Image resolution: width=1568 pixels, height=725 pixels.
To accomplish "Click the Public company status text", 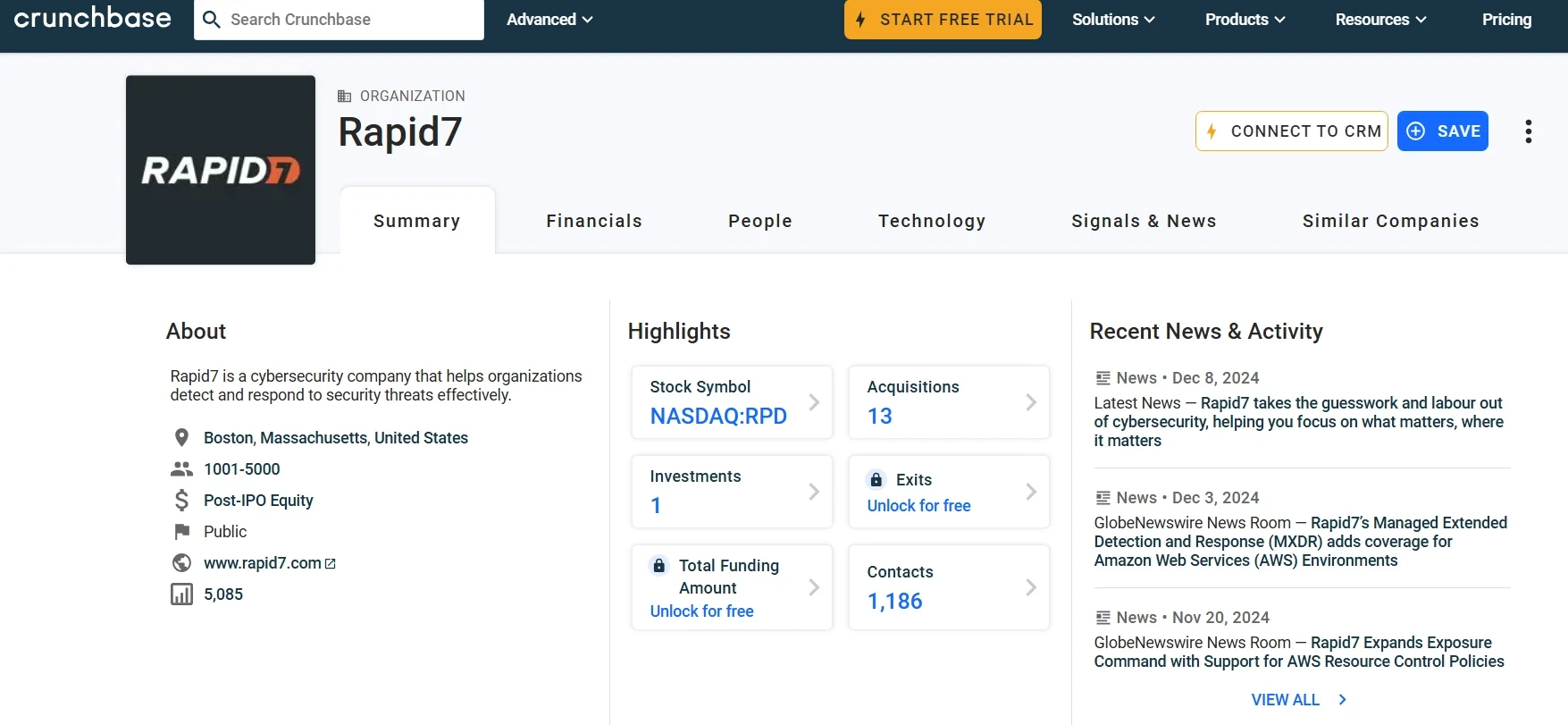I will (x=225, y=532).
